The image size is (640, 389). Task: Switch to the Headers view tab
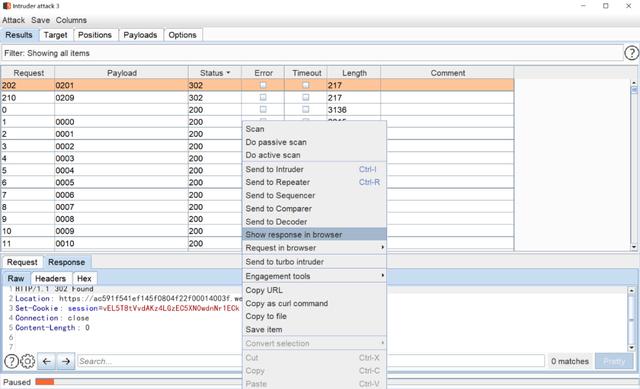(51, 278)
